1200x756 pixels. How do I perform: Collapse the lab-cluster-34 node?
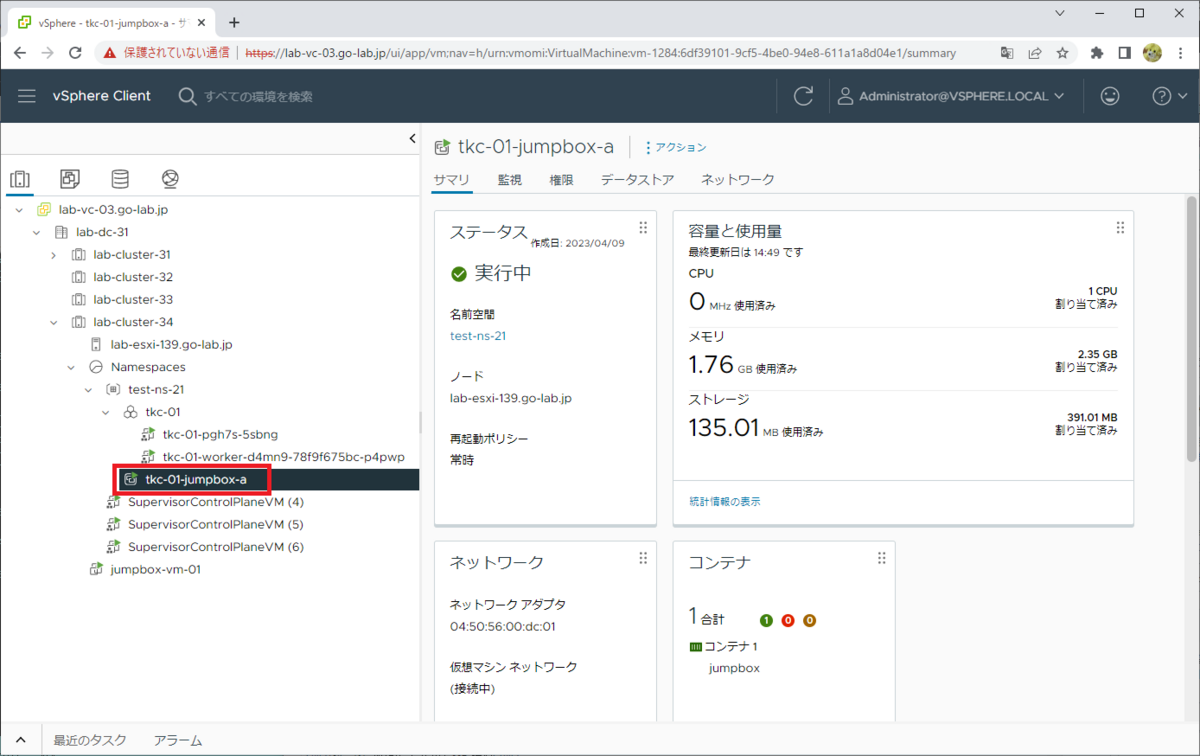click(x=53, y=322)
